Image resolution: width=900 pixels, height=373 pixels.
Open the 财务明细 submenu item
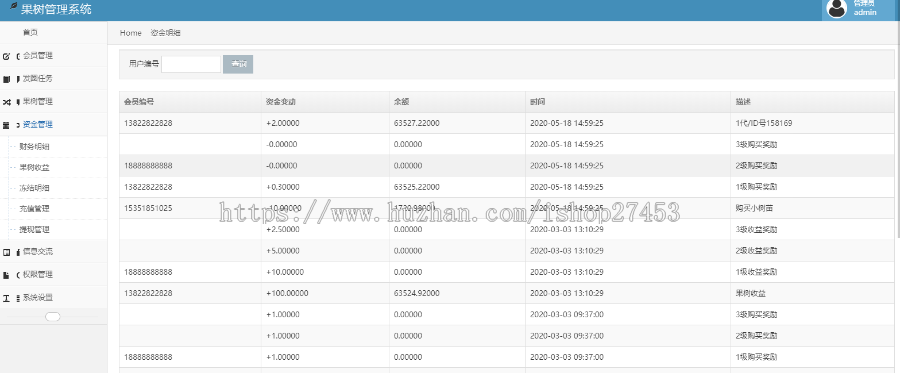pyautogui.click(x=34, y=147)
